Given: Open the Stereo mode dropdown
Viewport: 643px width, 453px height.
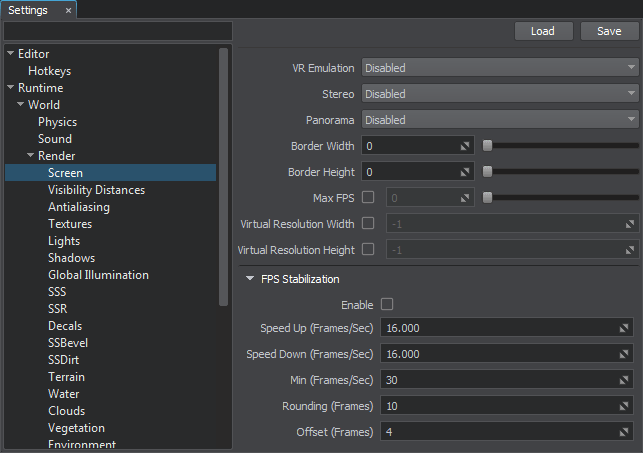Looking at the screenshot, I should (x=499, y=94).
